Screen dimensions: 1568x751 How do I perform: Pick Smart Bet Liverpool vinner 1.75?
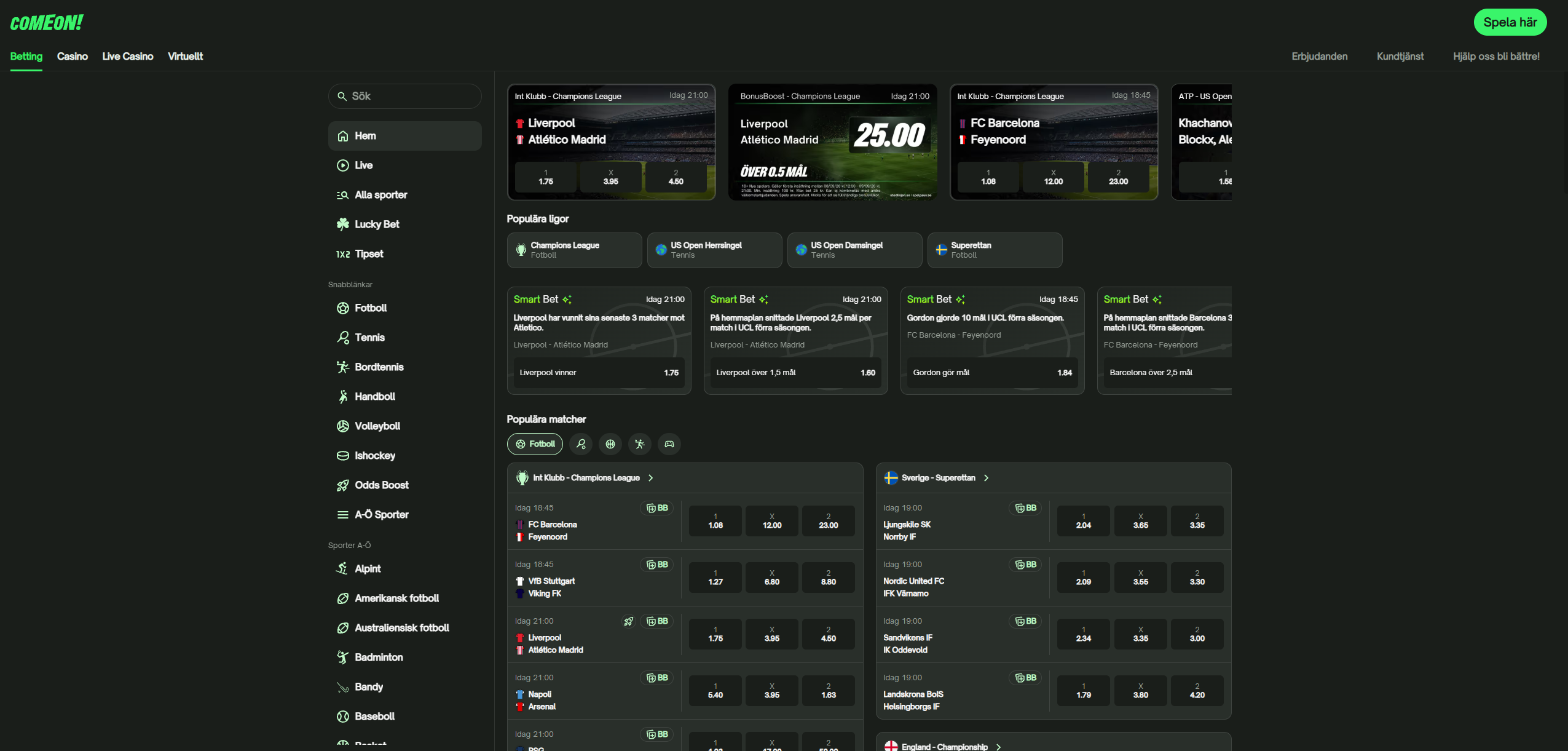(x=599, y=373)
